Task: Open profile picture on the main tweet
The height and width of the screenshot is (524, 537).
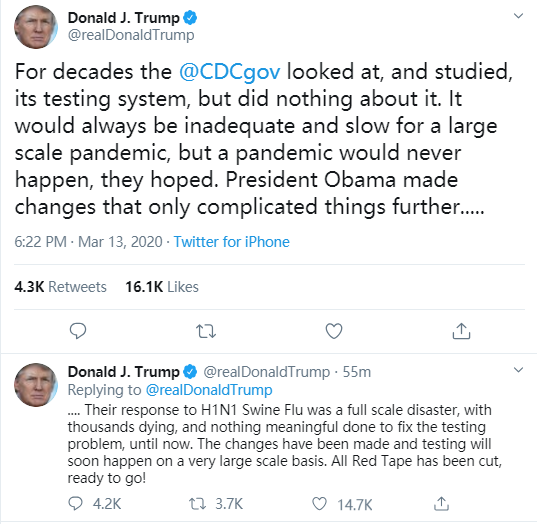Action: click(36, 27)
